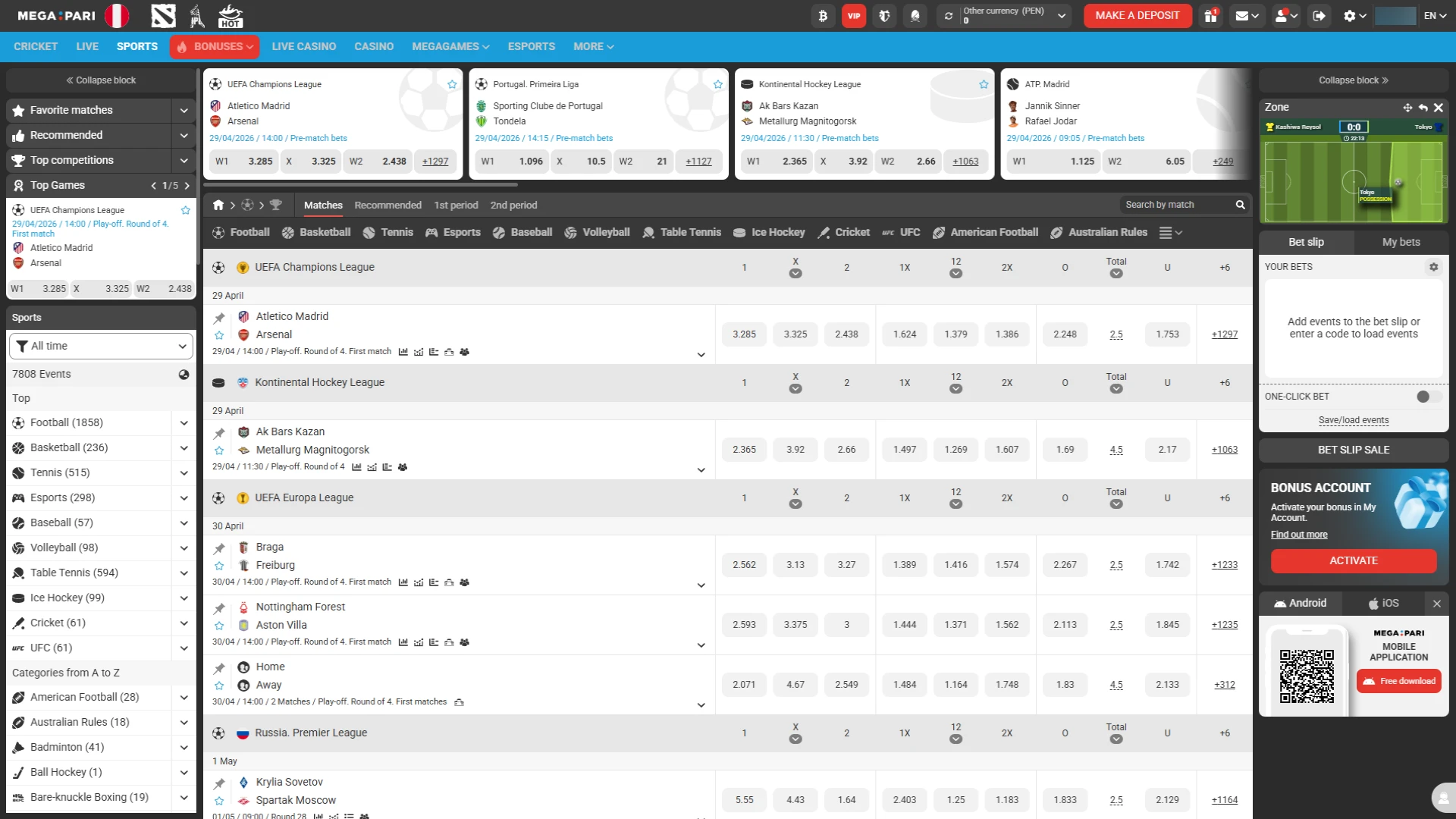Close the mobile app download panel

click(1436, 604)
